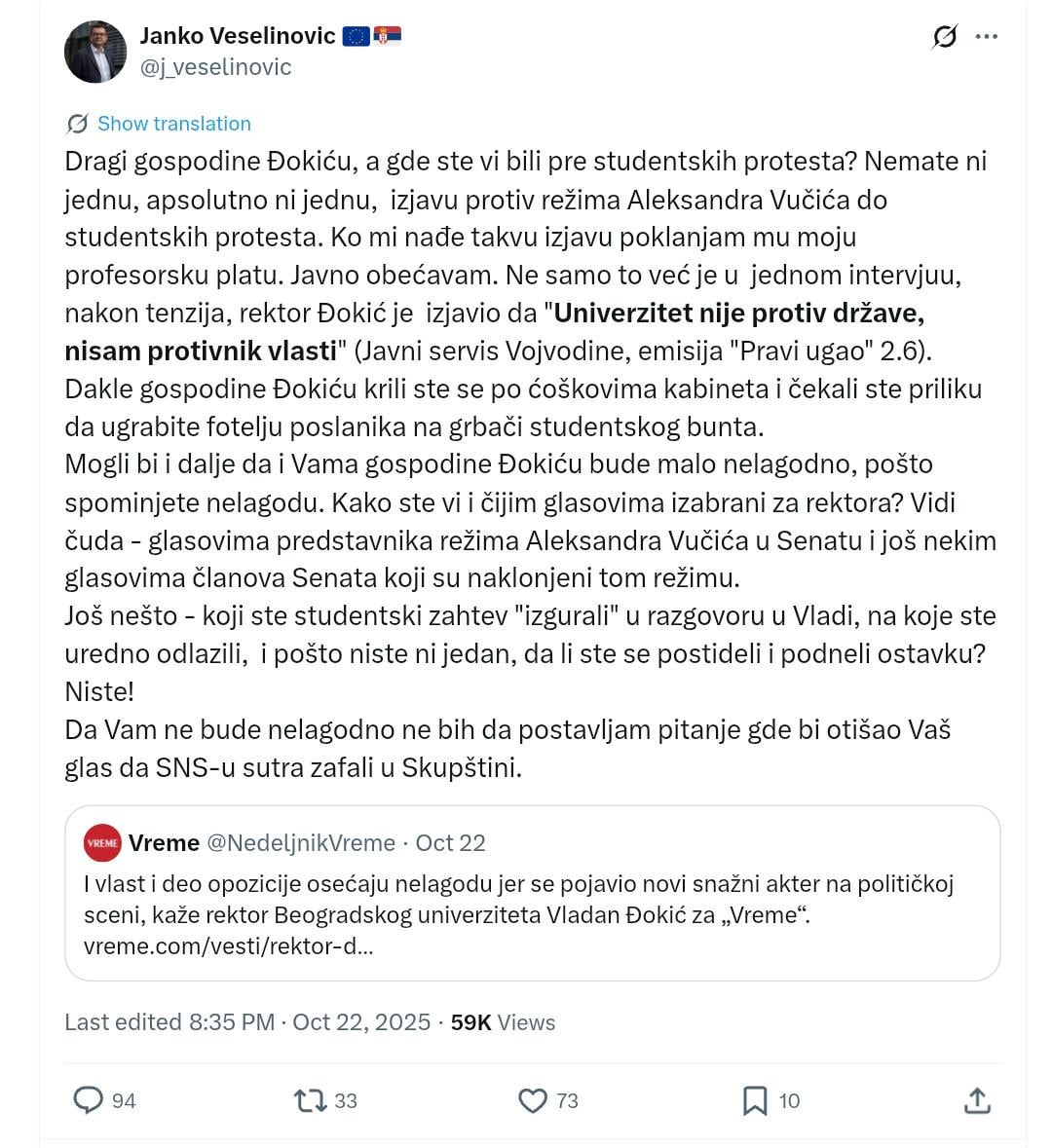Click the Vreme red logo avatar
The width and height of the screenshot is (1052, 1148).
click(102, 842)
